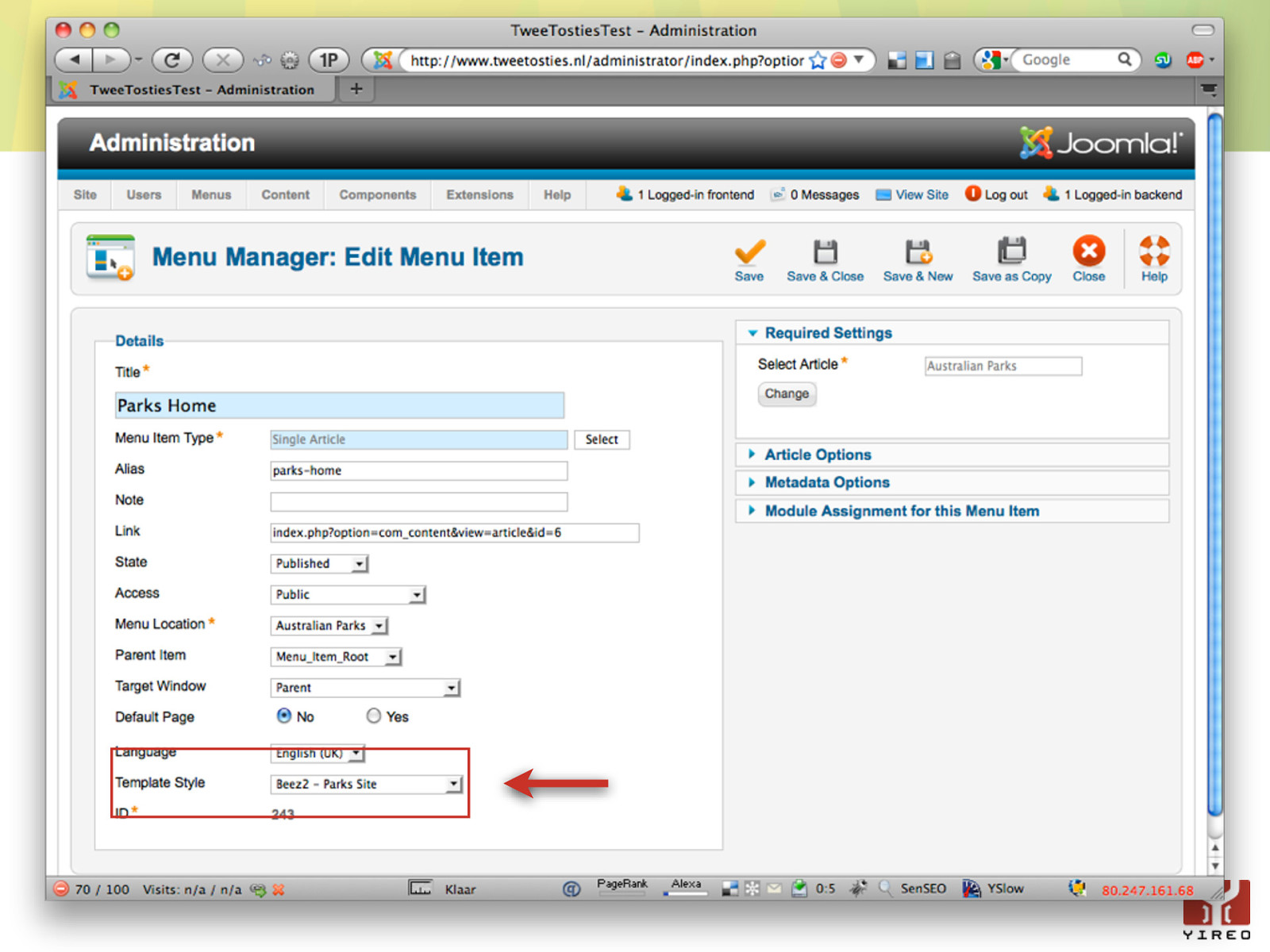Click the StumbleUpon toolbar icon
Screen dimensions: 1270x952
[1163, 60]
